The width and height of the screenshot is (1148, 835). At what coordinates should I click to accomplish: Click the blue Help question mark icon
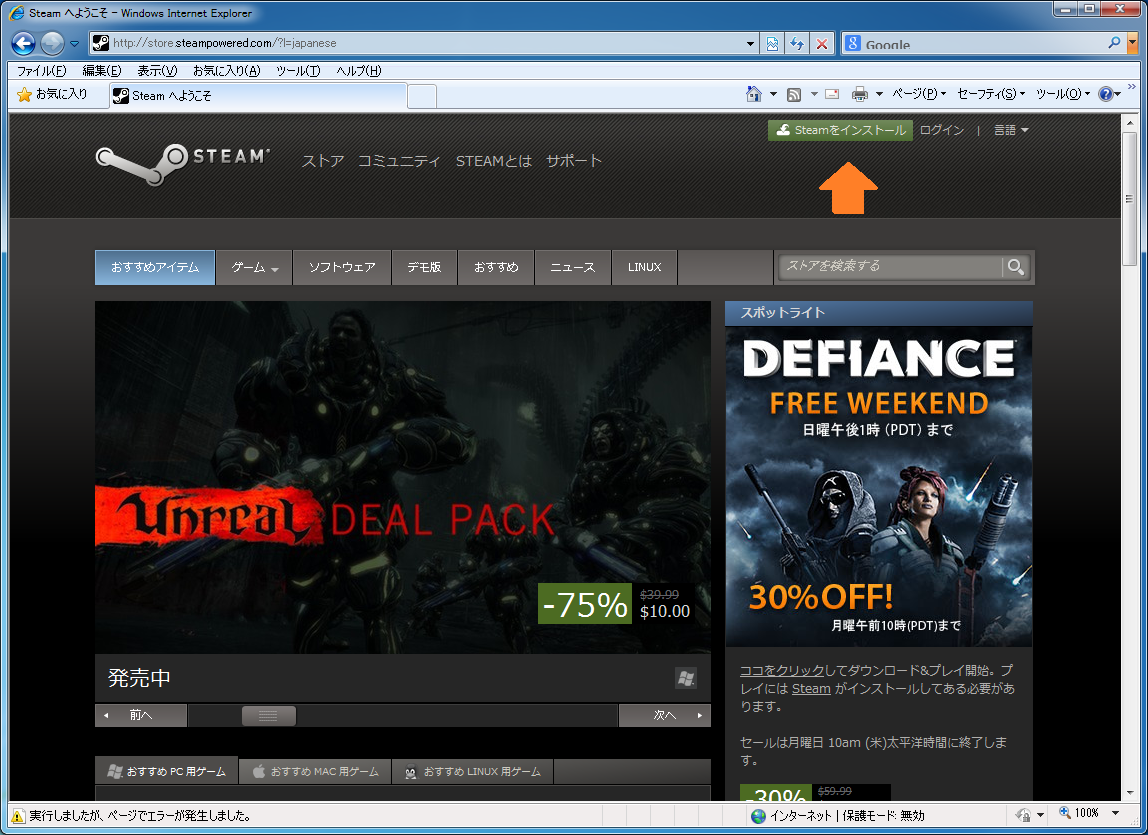click(x=1106, y=94)
